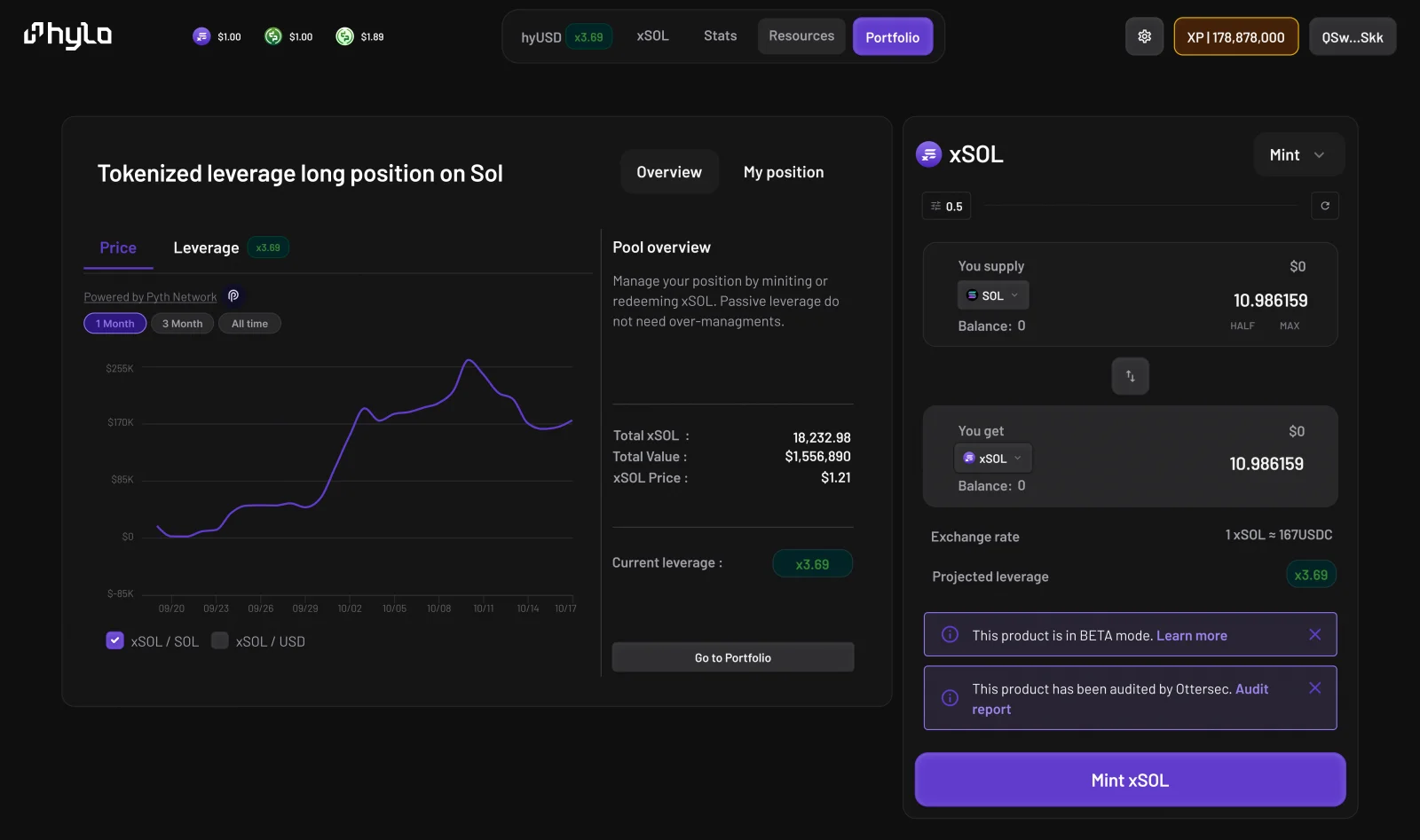
Task: Switch to the Overview tab
Action: click(x=669, y=172)
